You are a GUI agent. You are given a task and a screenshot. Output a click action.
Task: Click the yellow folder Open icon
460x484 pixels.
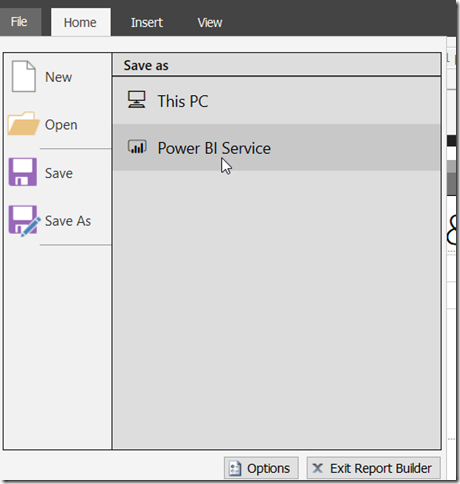23,124
